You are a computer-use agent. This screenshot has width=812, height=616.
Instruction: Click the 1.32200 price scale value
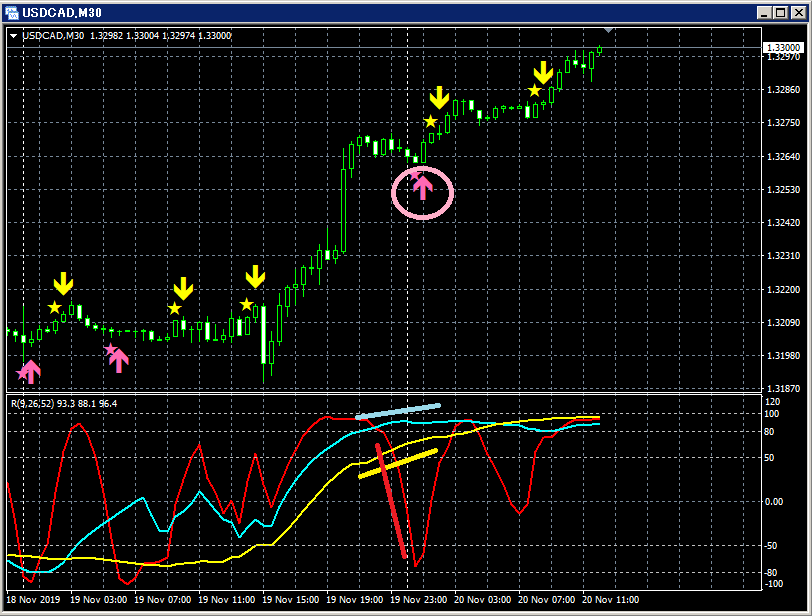tap(783, 289)
